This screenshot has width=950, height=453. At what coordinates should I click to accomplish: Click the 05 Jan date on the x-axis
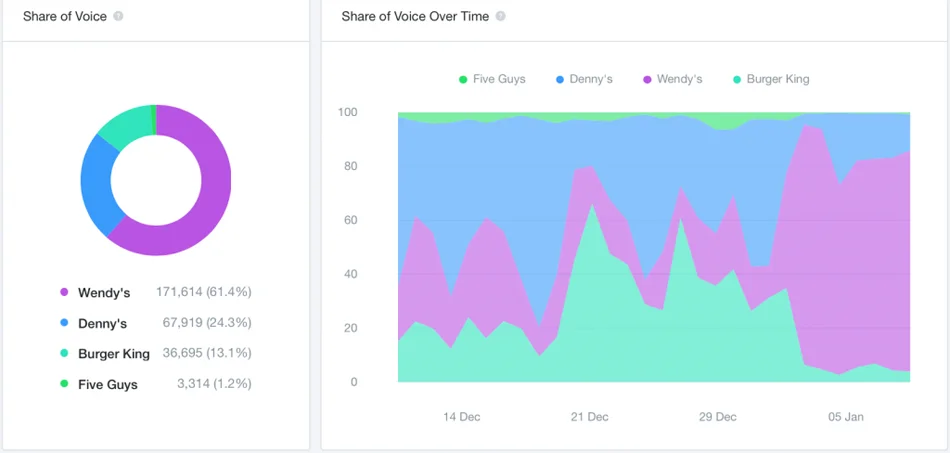[846, 416]
